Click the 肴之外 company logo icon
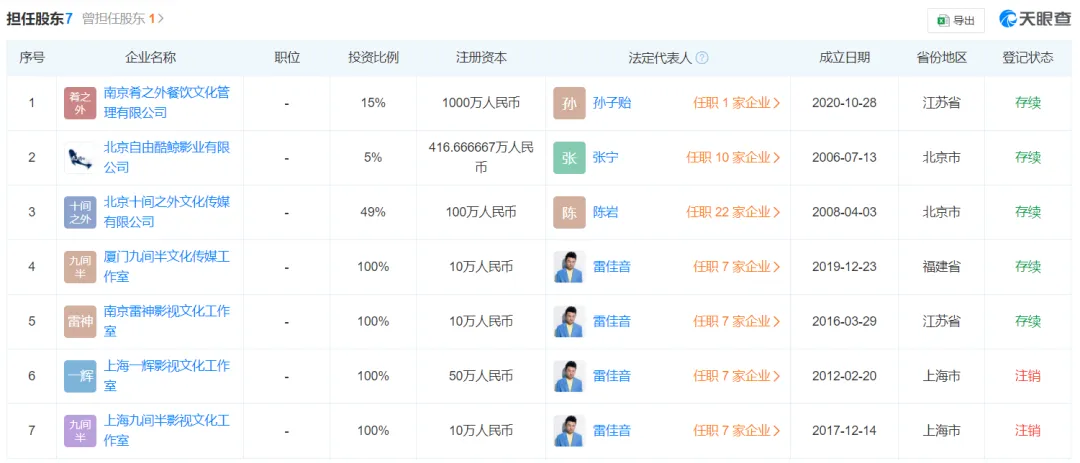Screen dimensions: 1080x463 [80, 103]
